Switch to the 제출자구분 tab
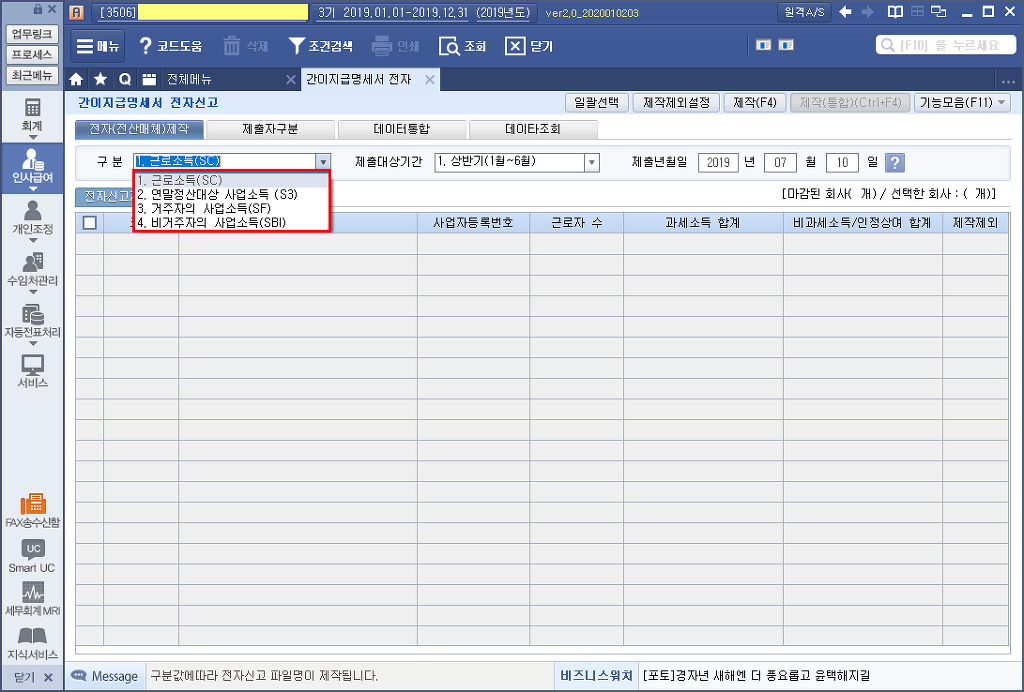The height and width of the screenshot is (692, 1024). pyautogui.click(x=270, y=129)
